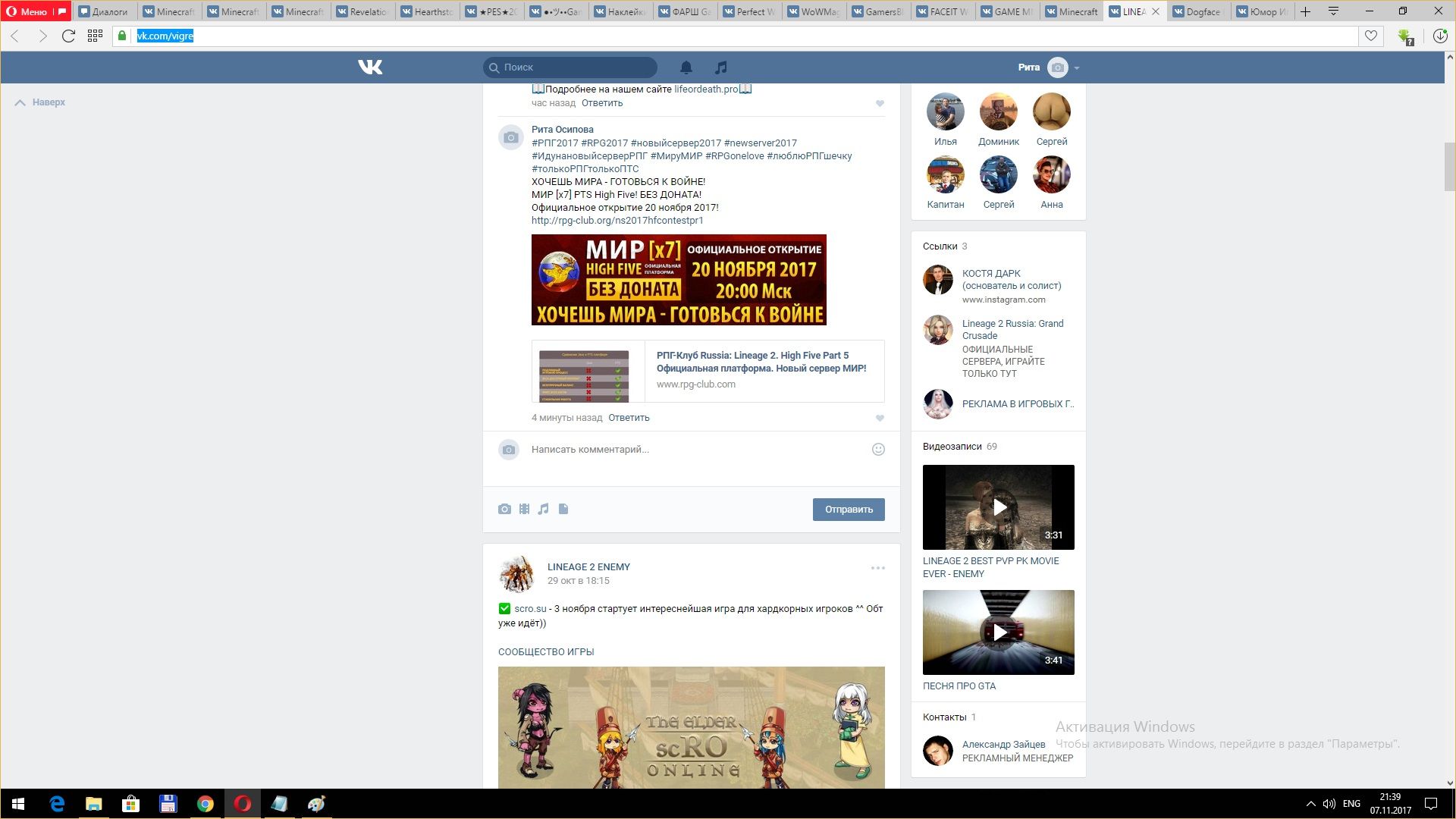Image resolution: width=1456 pixels, height=819 pixels.
Task: Open a new browser tab with plus
Action: pyautogui.click(x=1305, y=11)
